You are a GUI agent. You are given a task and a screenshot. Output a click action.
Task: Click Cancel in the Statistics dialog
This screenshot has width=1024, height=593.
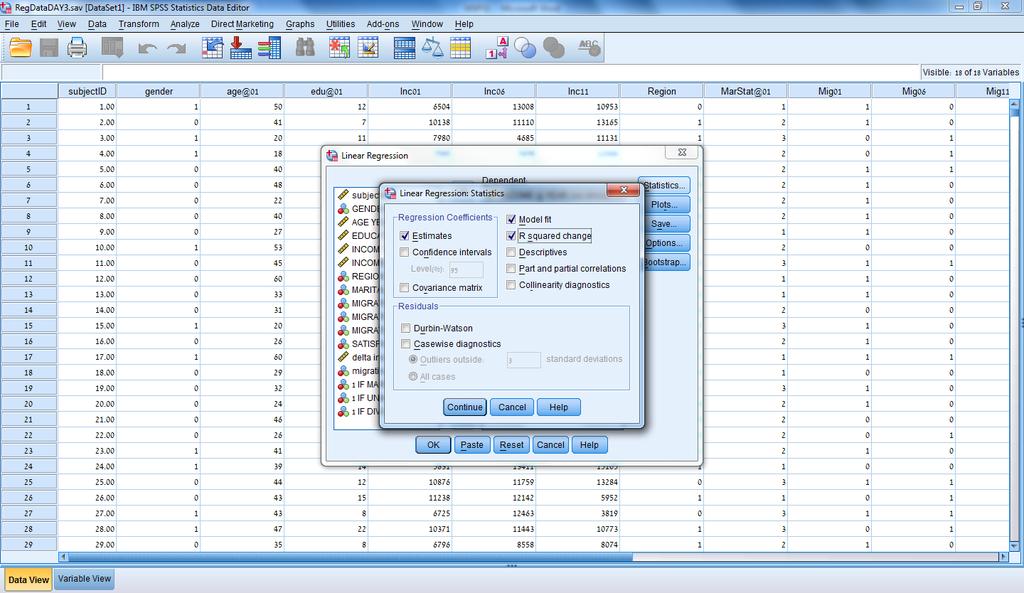(512, 407)
